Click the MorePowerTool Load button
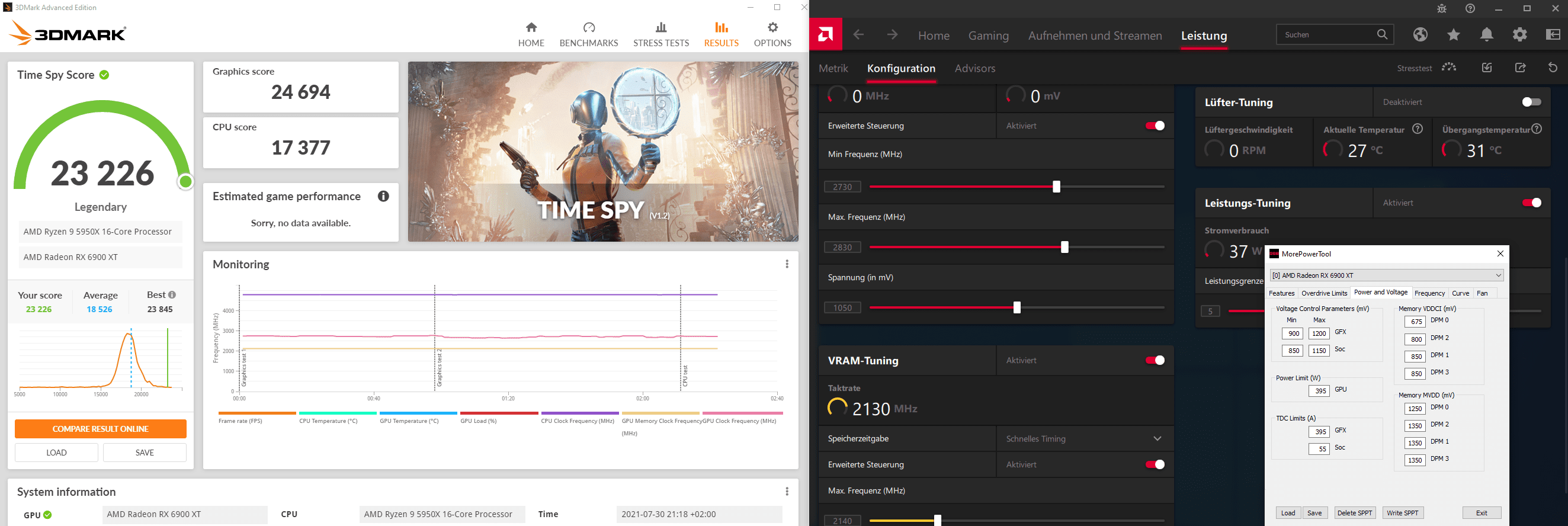The height and width of the screenshot is (526, 1568). tap(1288, 512)
